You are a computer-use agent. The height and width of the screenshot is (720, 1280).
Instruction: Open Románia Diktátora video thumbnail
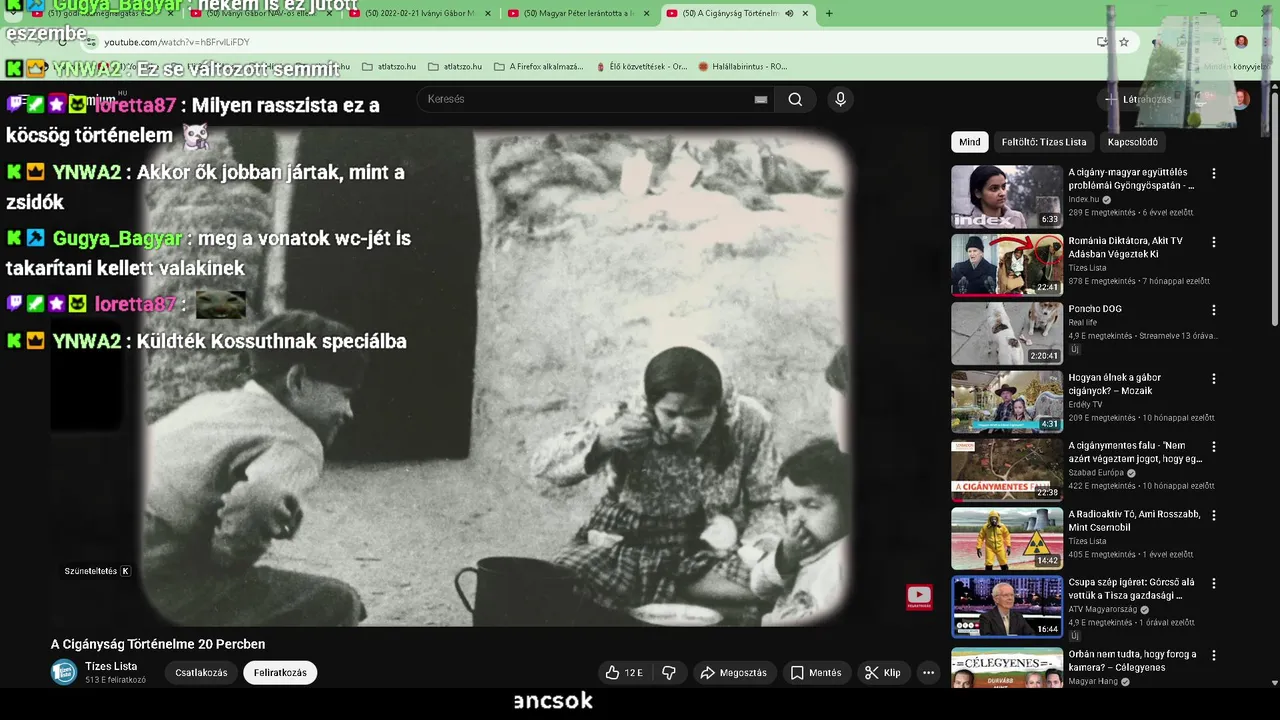coord(1007,265)
